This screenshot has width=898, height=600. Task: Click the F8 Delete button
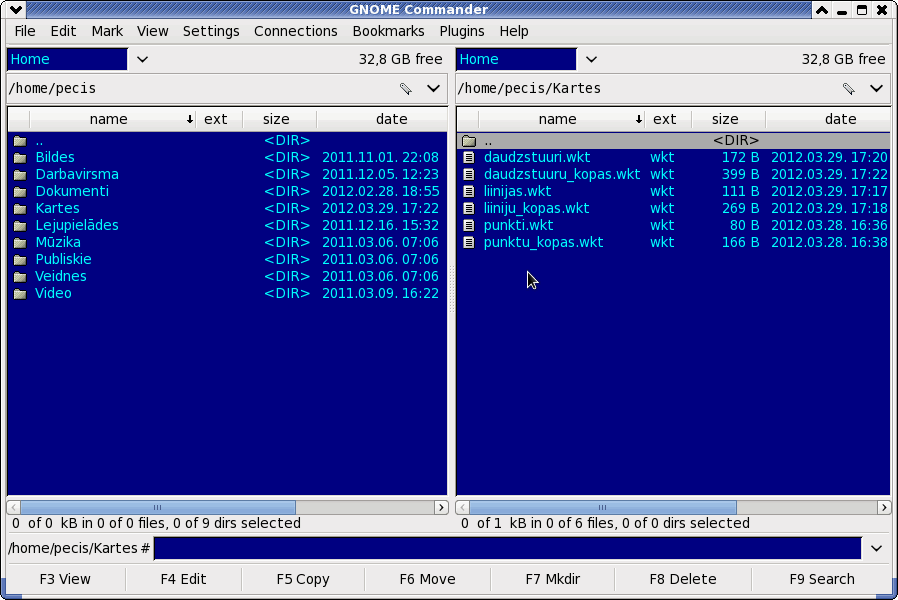coord(683,579)
